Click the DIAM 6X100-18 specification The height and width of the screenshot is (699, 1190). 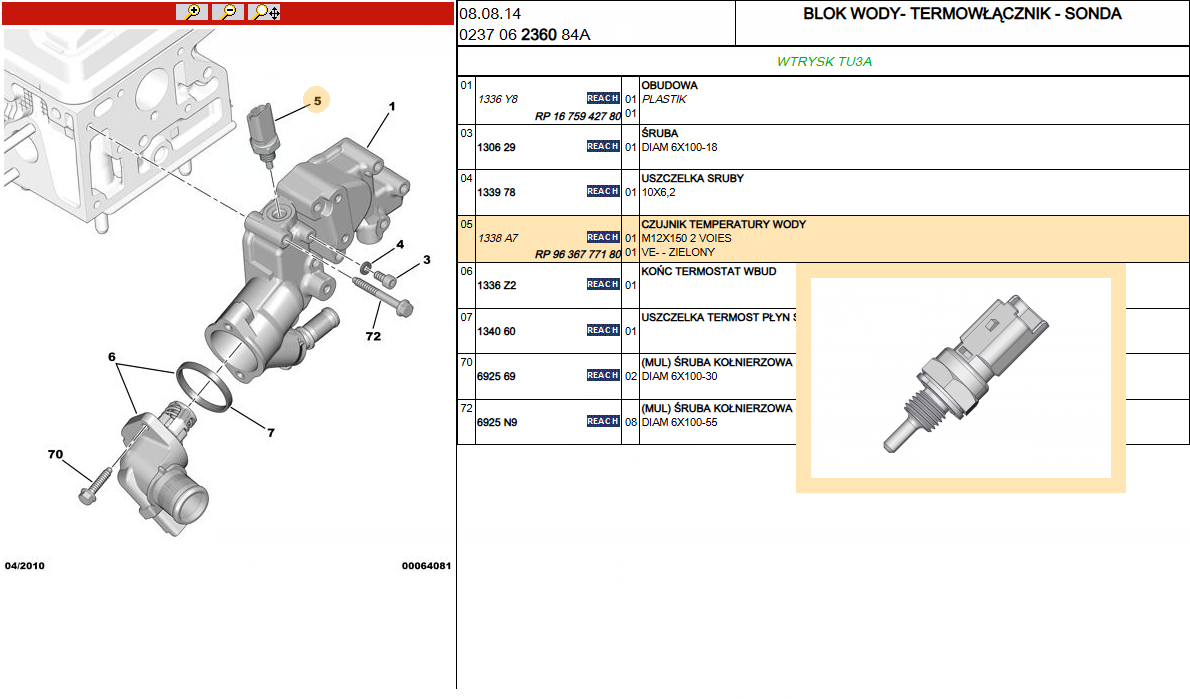point(679,147)
